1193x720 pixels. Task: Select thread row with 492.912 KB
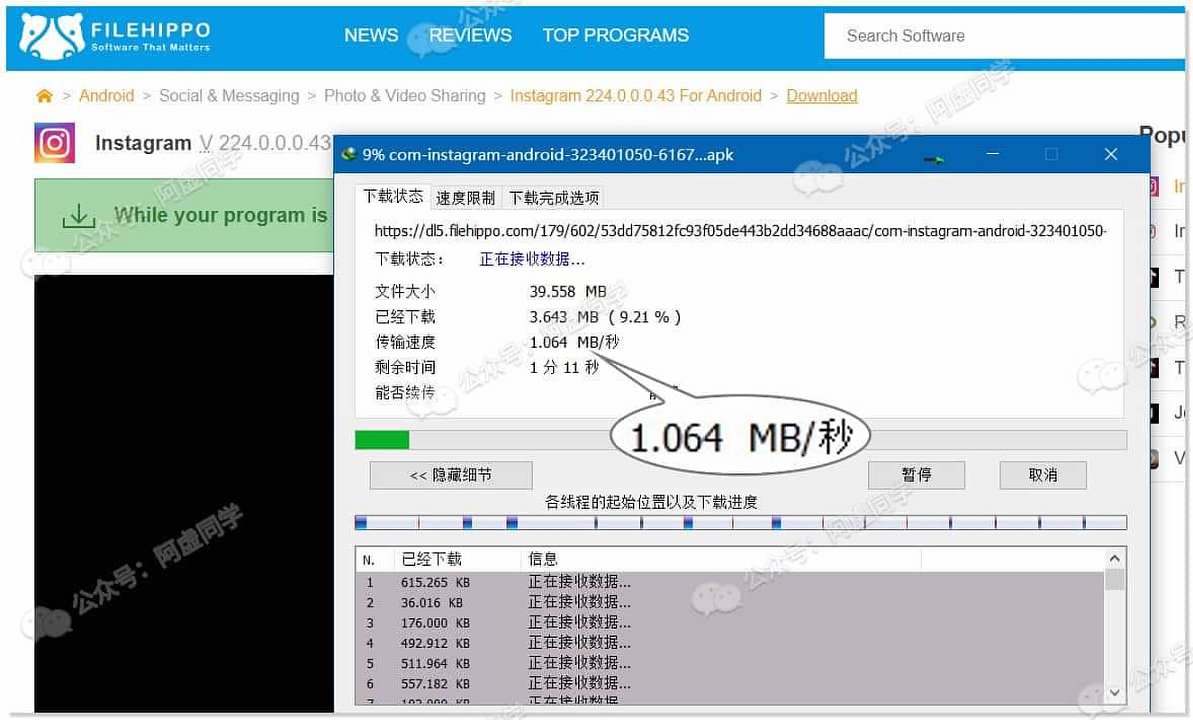(730, 644)
